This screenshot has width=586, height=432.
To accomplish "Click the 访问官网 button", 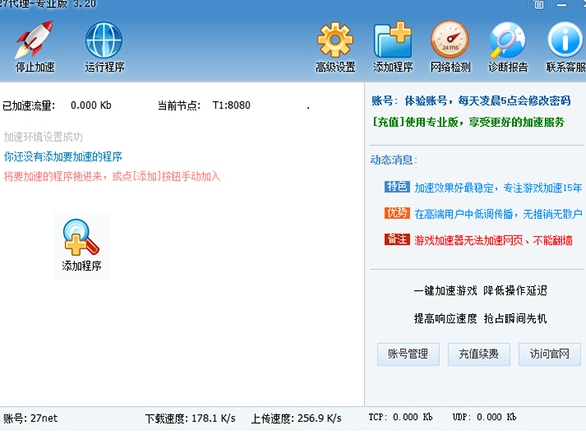I will (x=549, y=354).
